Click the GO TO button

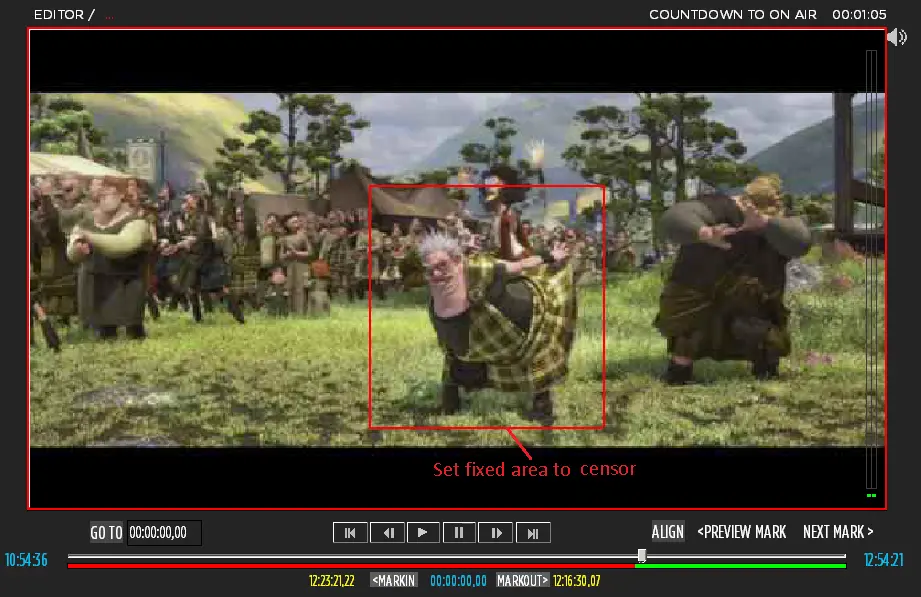106,533
